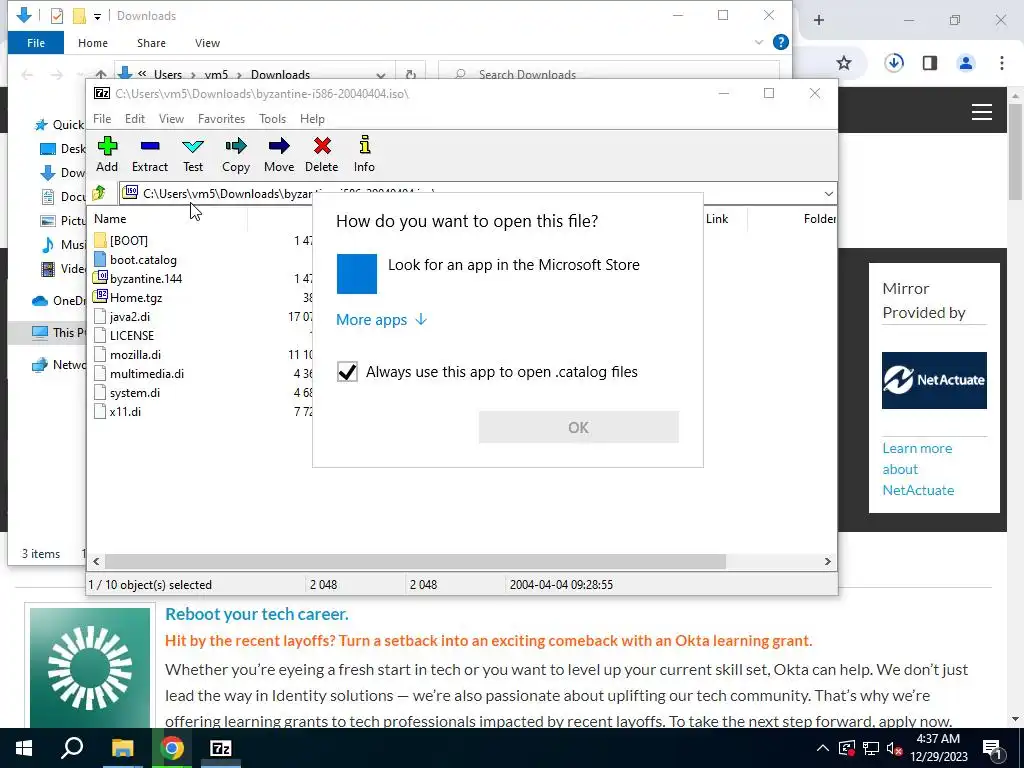Click Reboot your tech career link
Screen dimensions: 1024x768
coord(257,614)
